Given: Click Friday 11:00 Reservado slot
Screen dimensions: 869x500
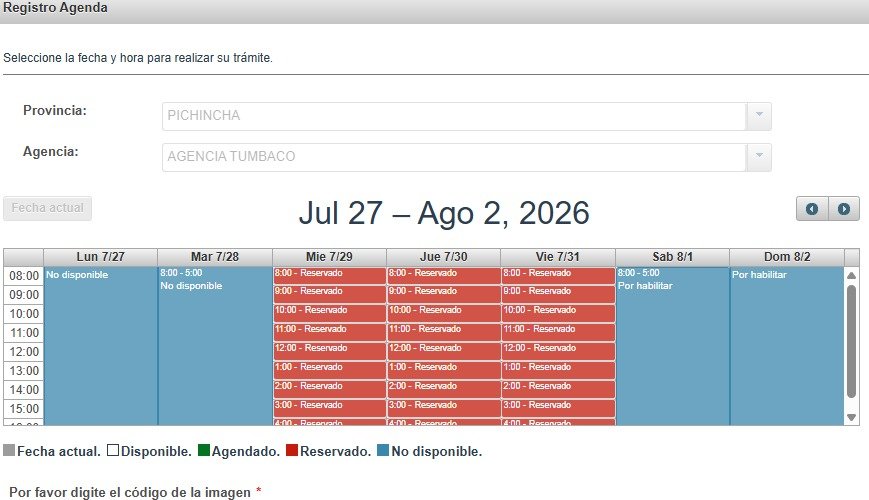Looking at the screenshot, I should pyautogui.click(x=558, y=332).
